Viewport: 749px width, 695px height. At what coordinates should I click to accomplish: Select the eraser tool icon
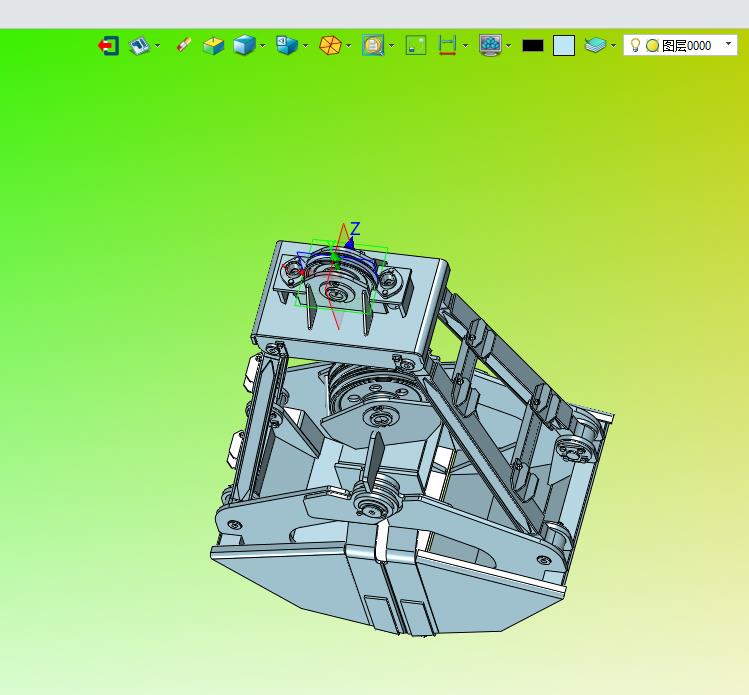(184, 45)
